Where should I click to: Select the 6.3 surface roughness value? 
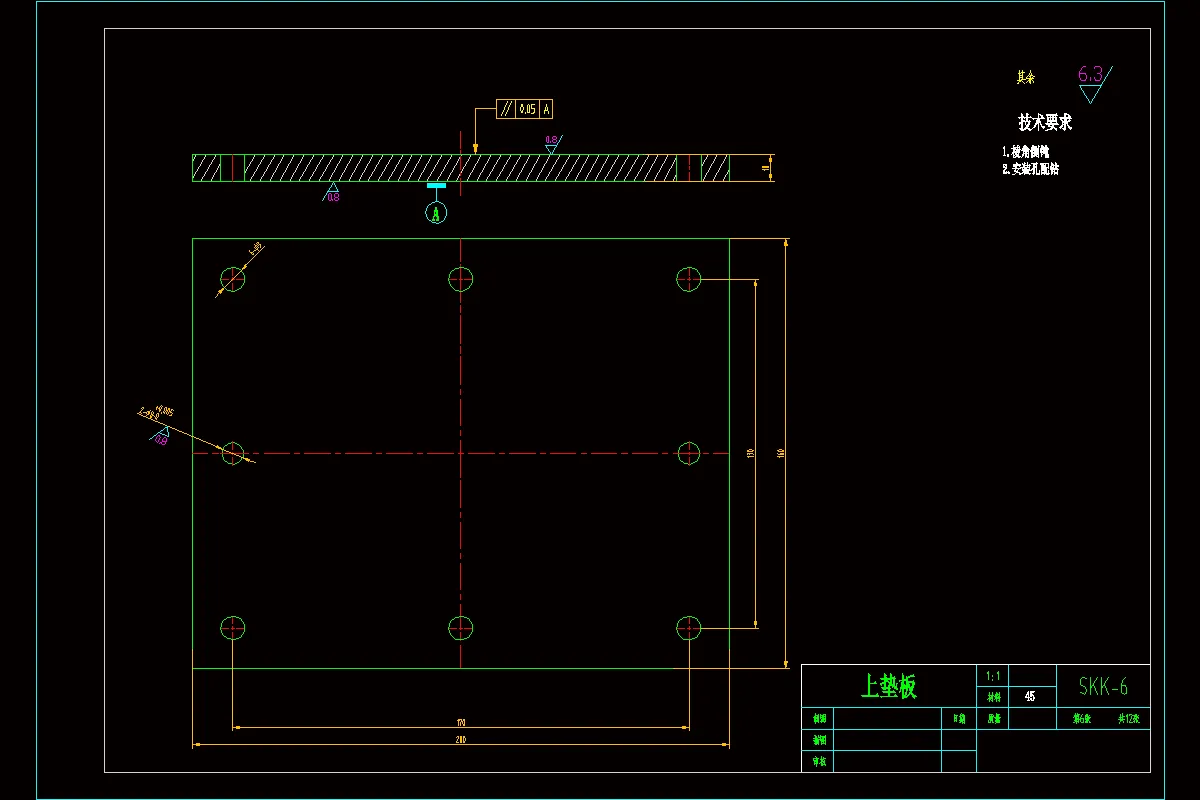1090,74
